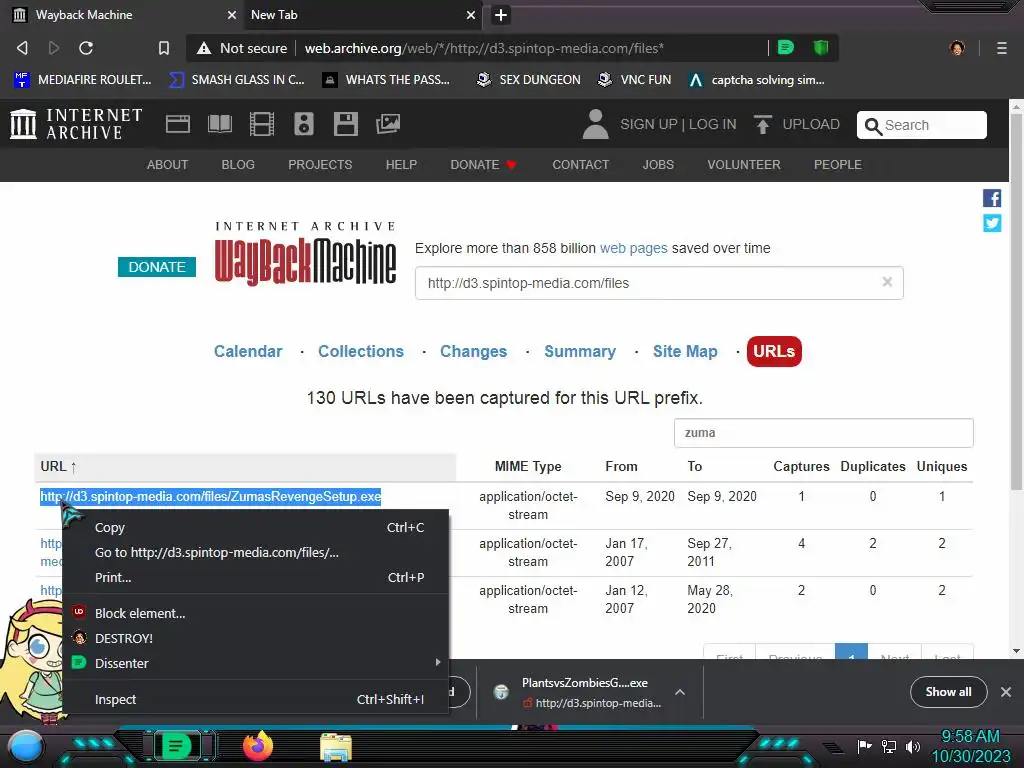Image resolution: width=1024 pixels, height=768 pixels.
Task: Share the page on Facebook
Action: coord(991,198)
